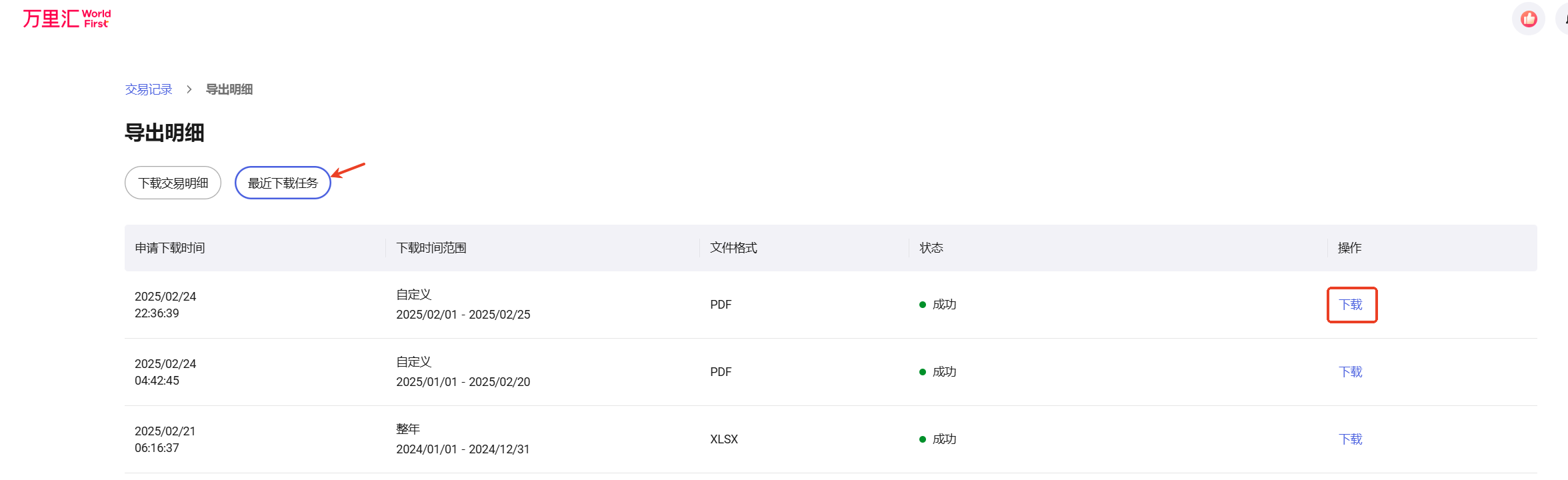This screenshot has height=480, width=1568.
Task: Click the breadcrumb chevron separator arrow
Action: pyautogui.click(x=189, y=89)
